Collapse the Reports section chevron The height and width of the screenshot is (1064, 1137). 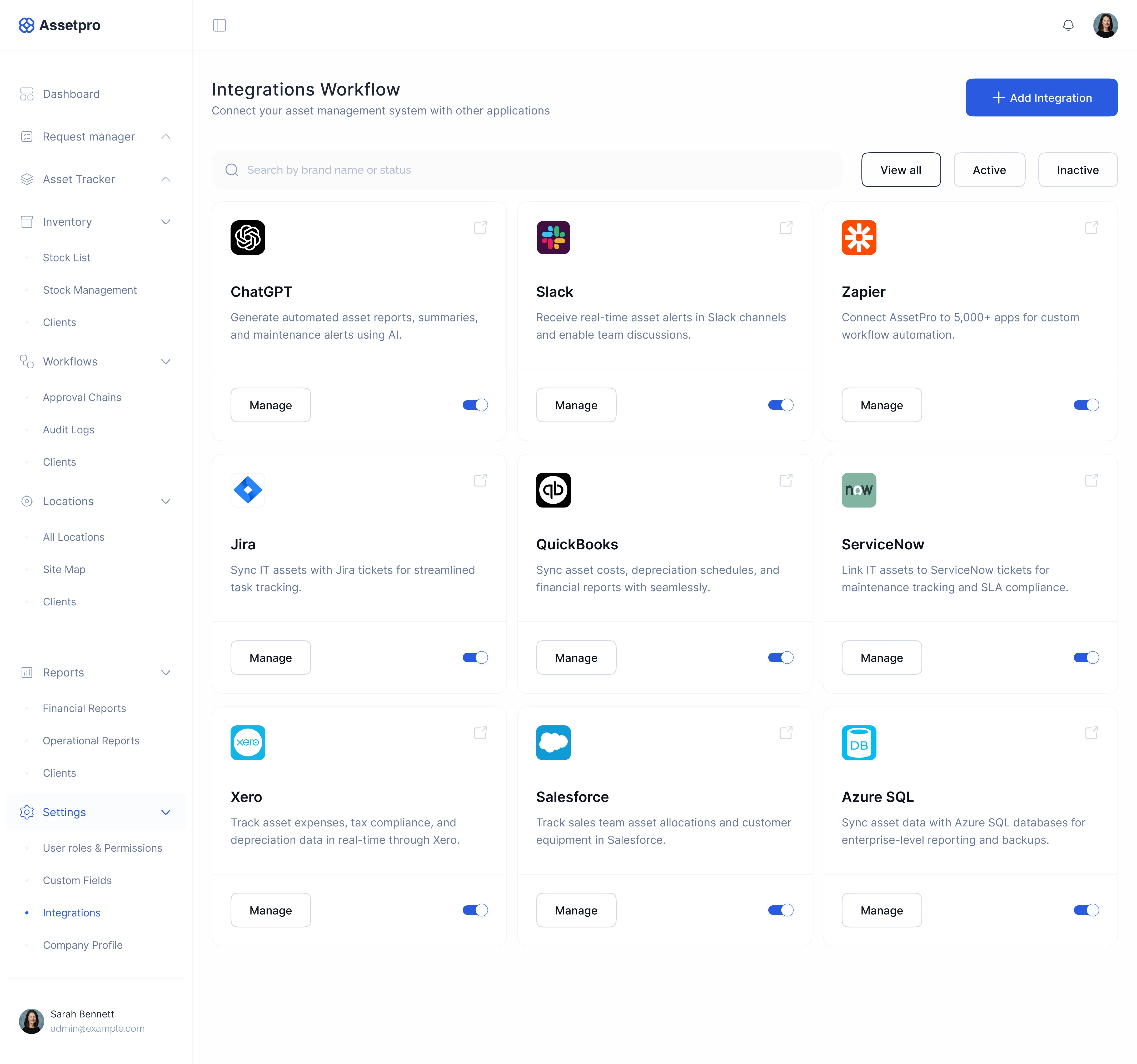click(x=166, y=672)
